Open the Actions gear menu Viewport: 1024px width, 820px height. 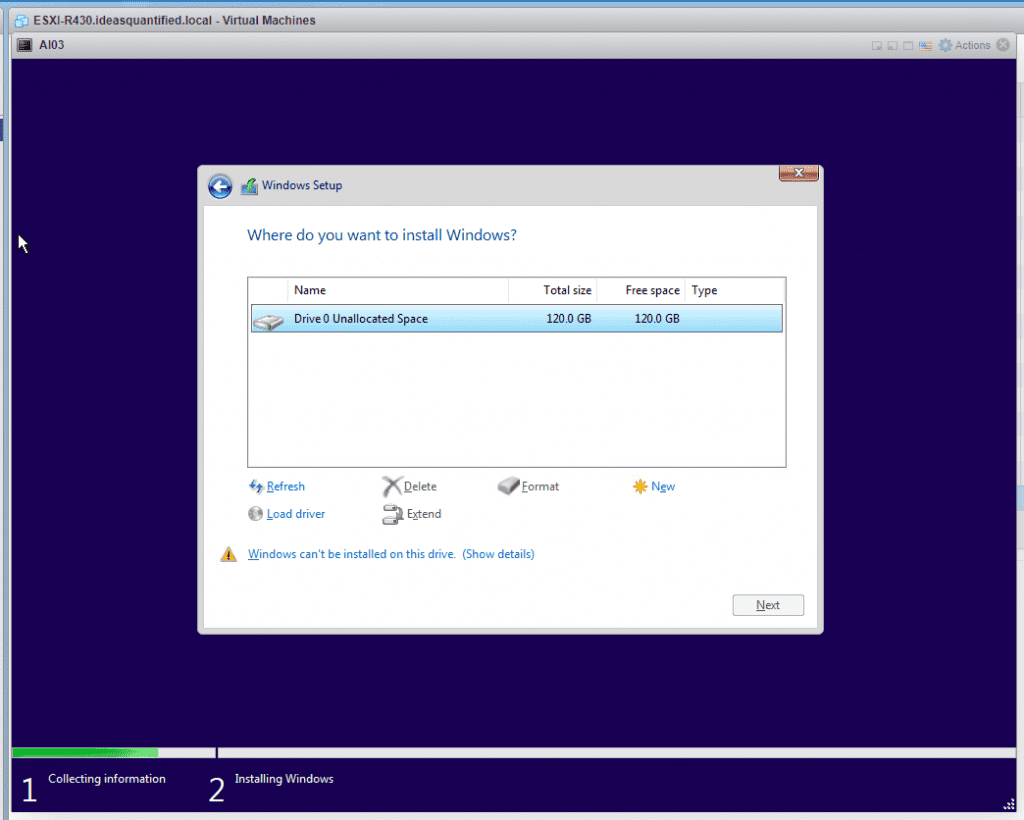tap(965, 45)
